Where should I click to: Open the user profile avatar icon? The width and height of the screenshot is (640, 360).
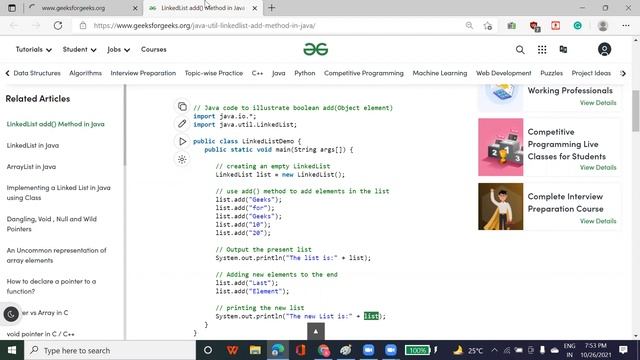[x=604, y=49]
